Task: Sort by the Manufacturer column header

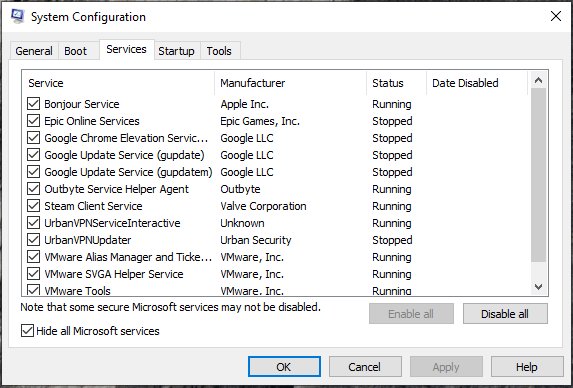Action: click(291, 83)
